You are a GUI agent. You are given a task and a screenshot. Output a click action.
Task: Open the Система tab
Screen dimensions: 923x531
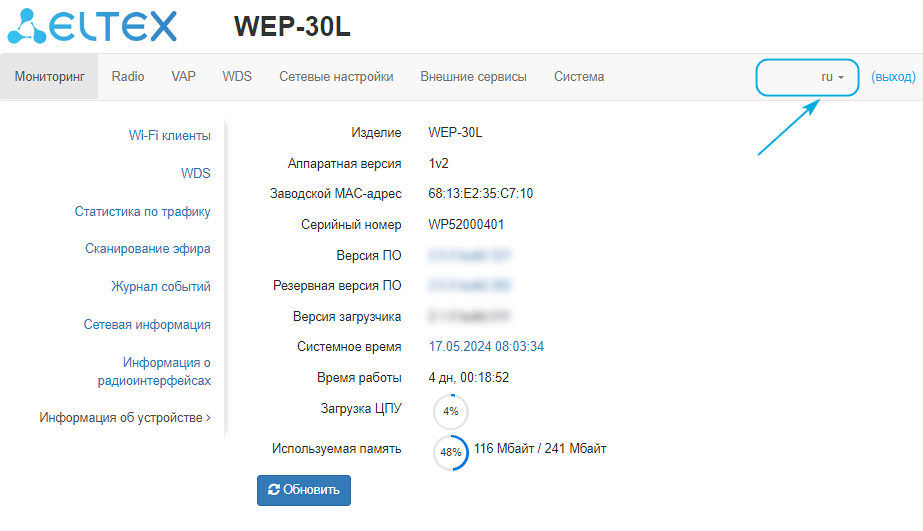pyautogui.click(x=579, y=77)
